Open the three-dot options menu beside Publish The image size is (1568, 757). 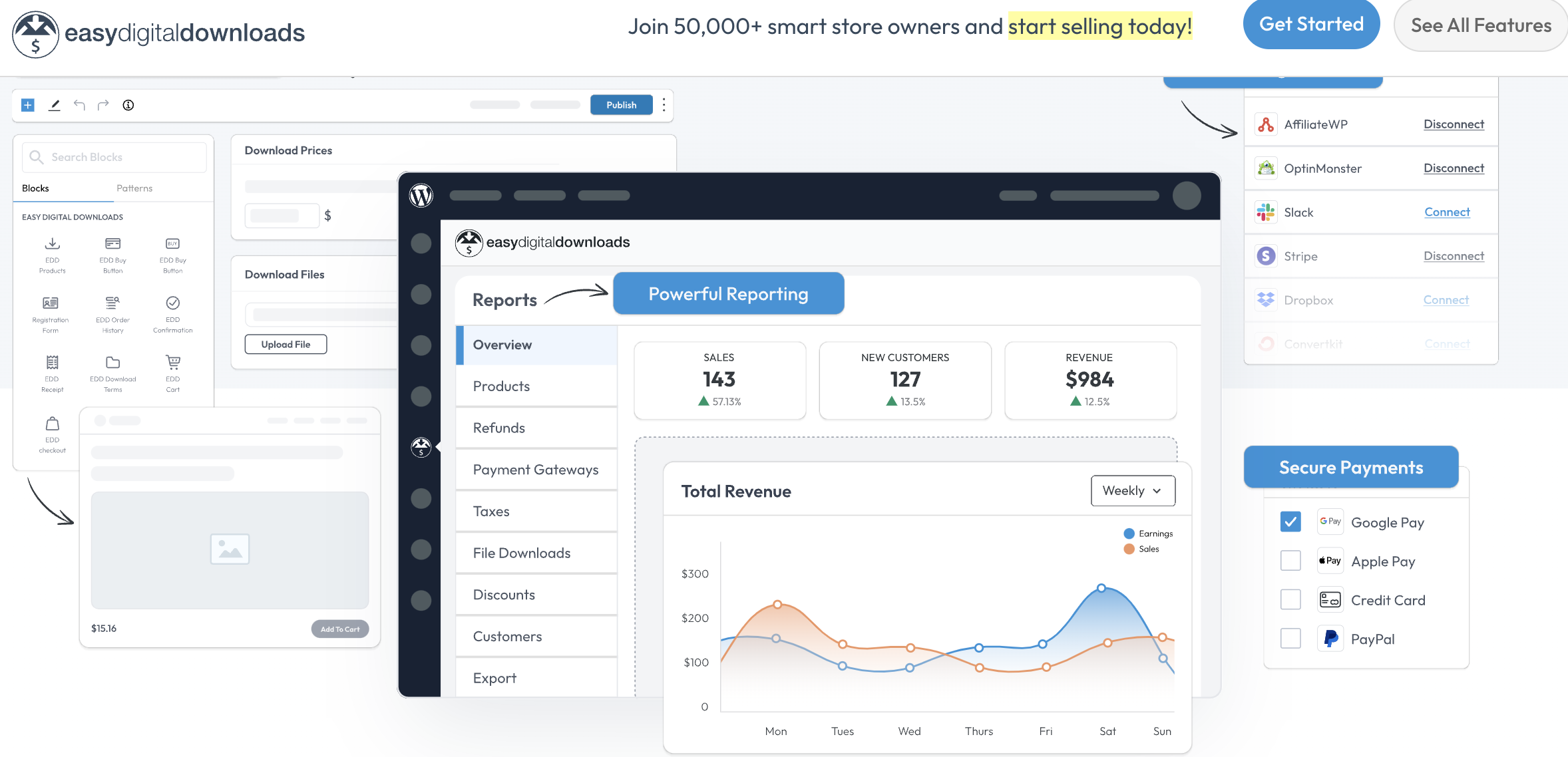point(664,105)
